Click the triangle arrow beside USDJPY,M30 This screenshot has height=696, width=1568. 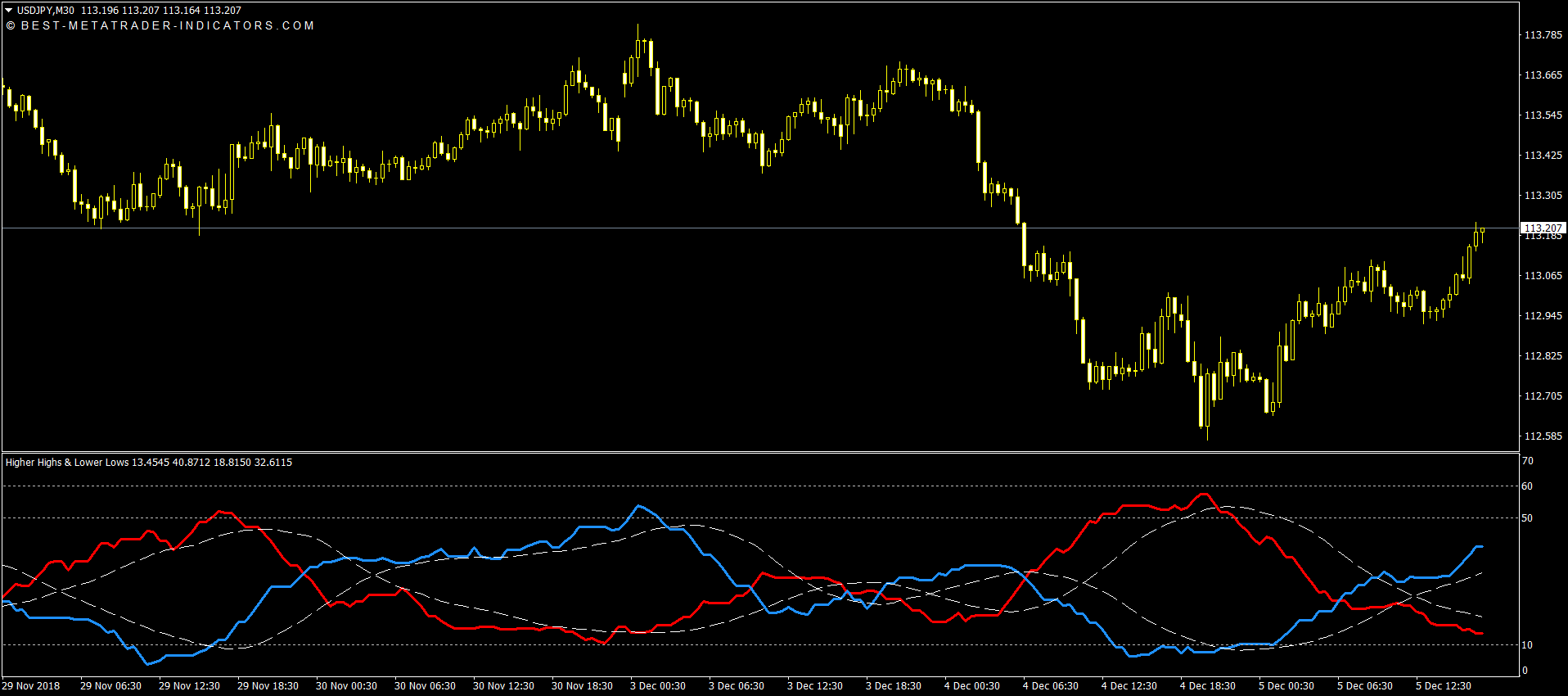(9, 11)
